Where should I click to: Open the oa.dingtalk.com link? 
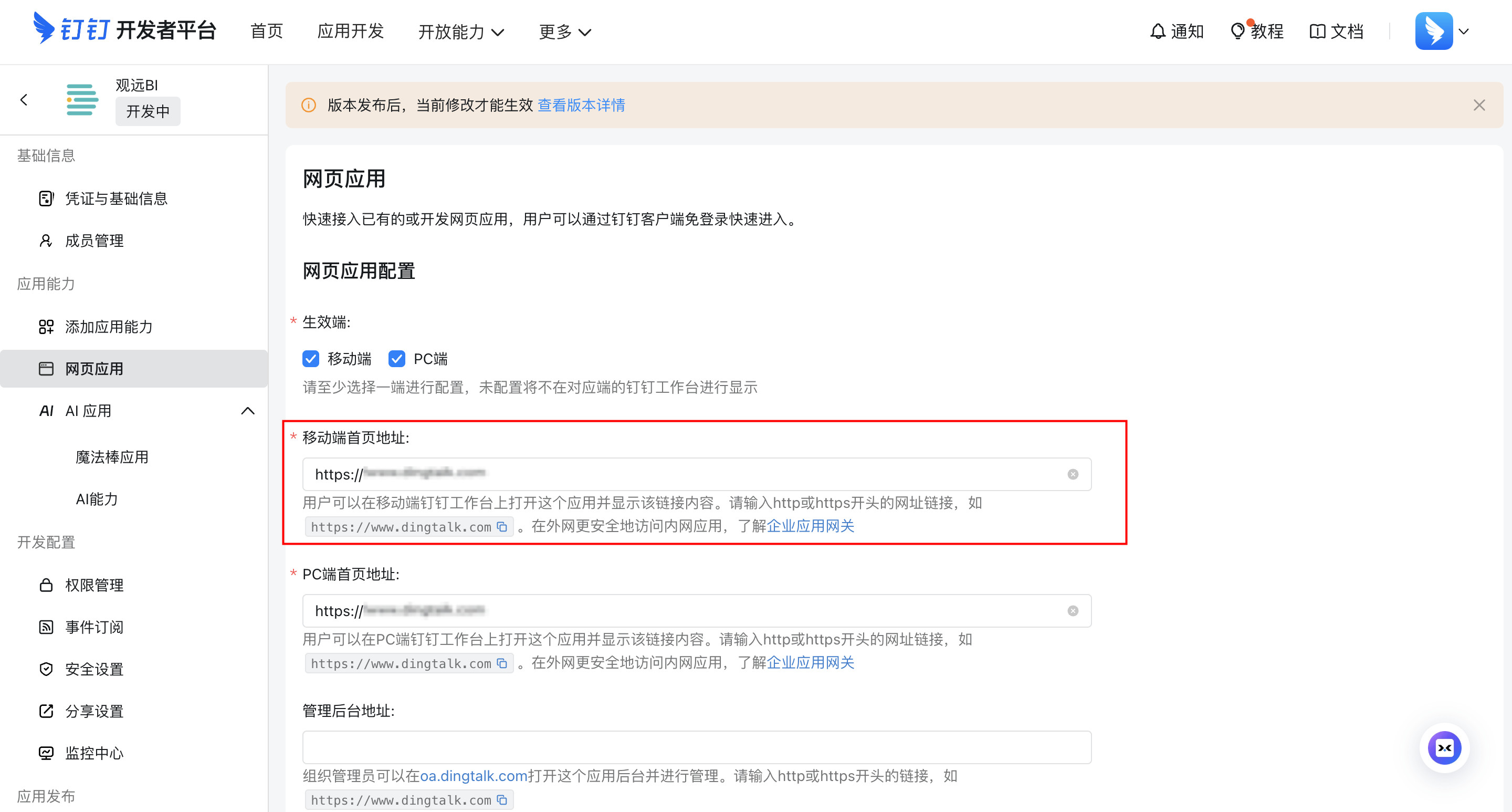[x=473, y=776]
